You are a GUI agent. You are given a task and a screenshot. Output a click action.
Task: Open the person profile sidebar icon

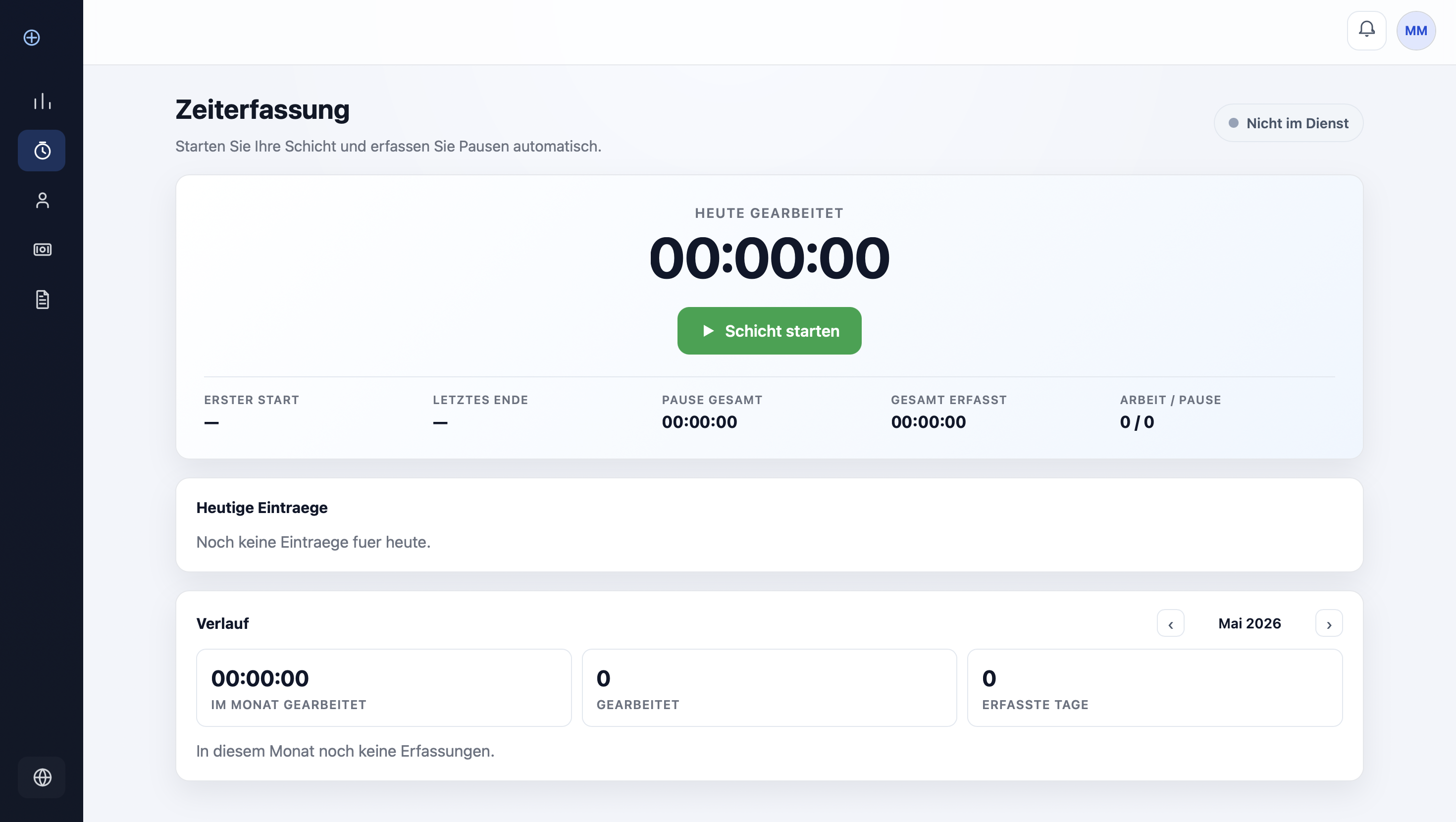click(42, 200)
